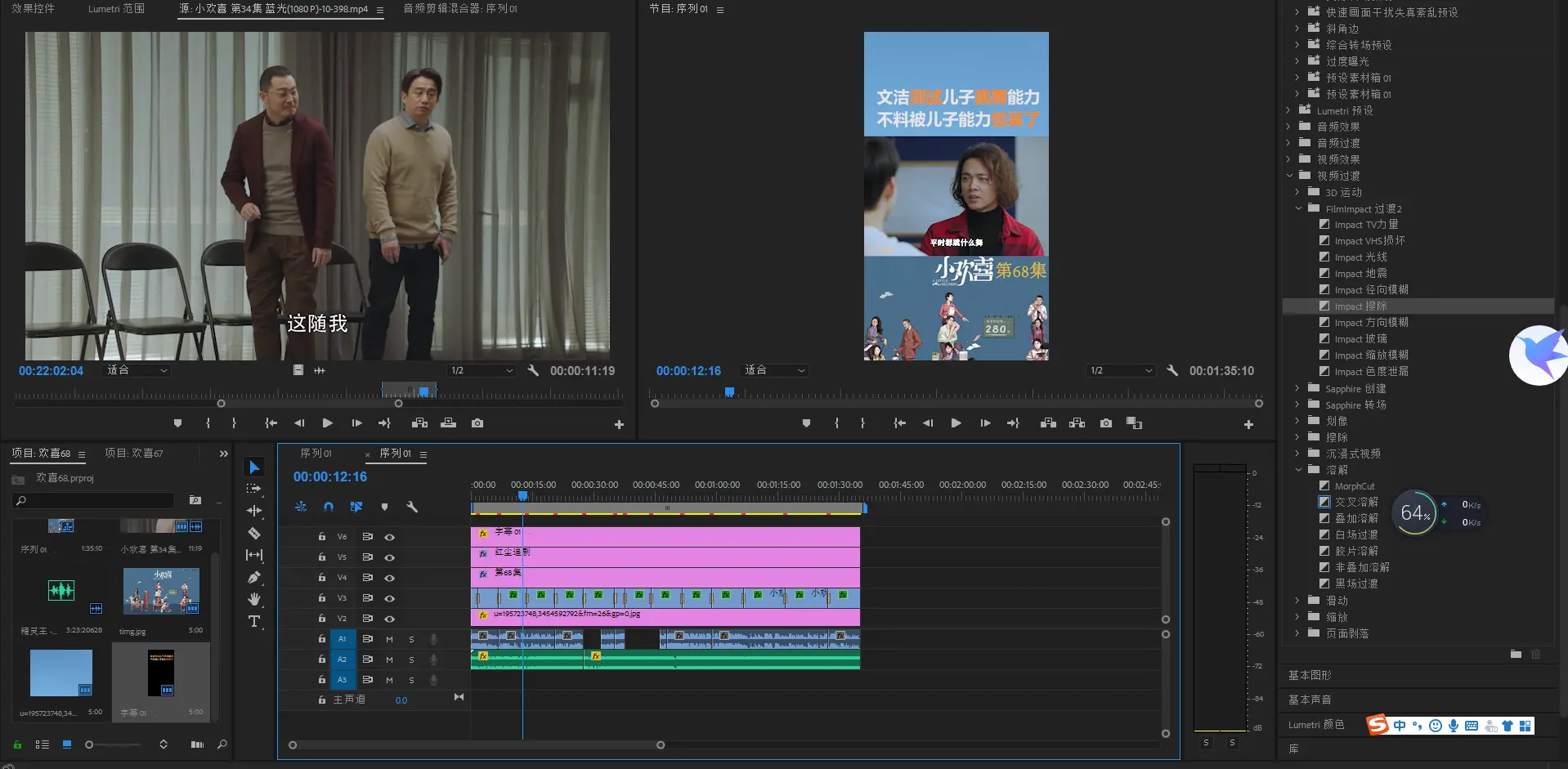
Task: Open Program monitor 1/2 resolution dropdown
Action: tap(1121, 371)
